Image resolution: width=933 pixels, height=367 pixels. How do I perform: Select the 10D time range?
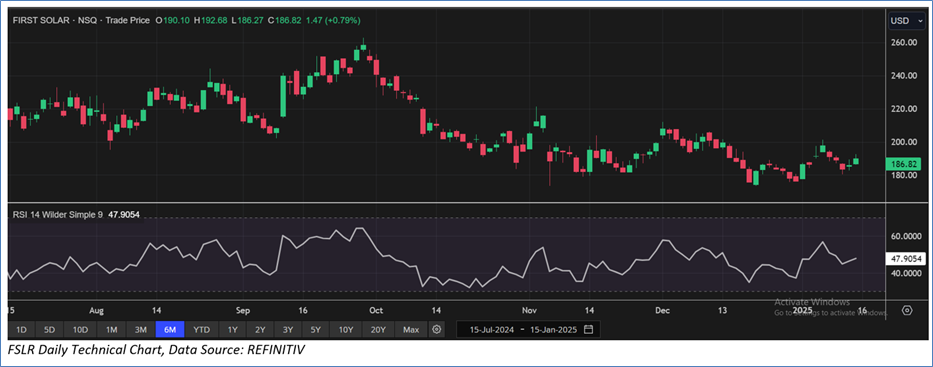[80, 330]
